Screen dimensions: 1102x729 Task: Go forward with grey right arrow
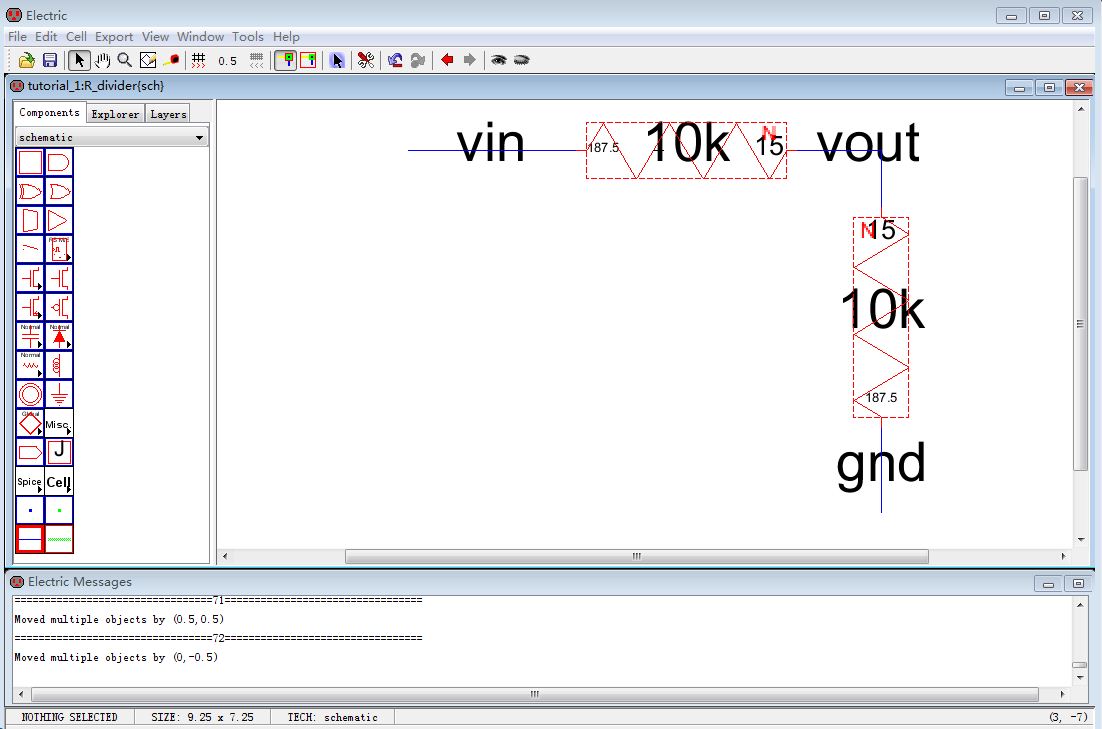coord(469,60)
